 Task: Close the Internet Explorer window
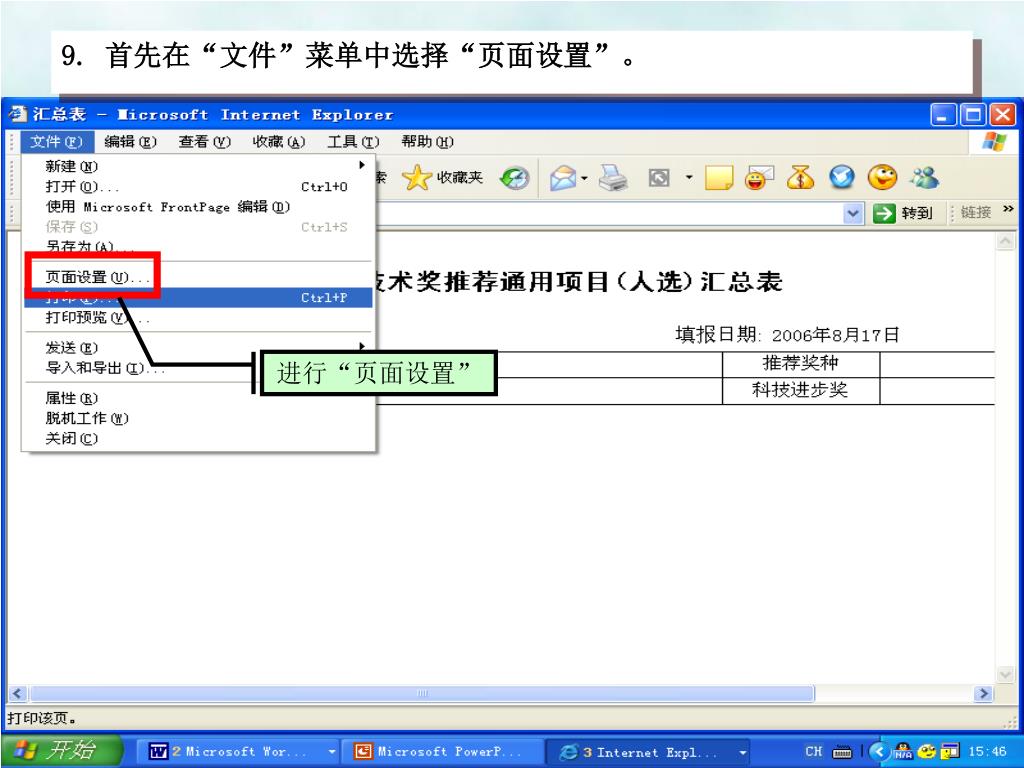(1002, 115)
